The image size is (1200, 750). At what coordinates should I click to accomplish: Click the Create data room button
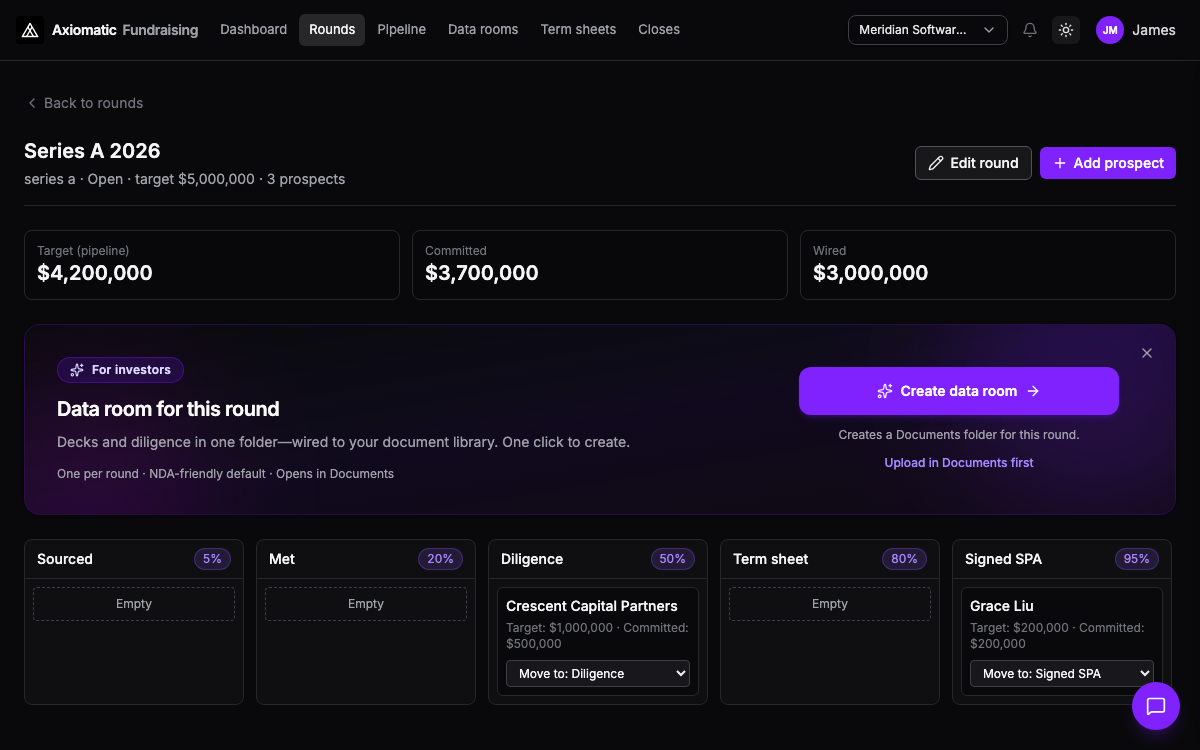(958, 391)
